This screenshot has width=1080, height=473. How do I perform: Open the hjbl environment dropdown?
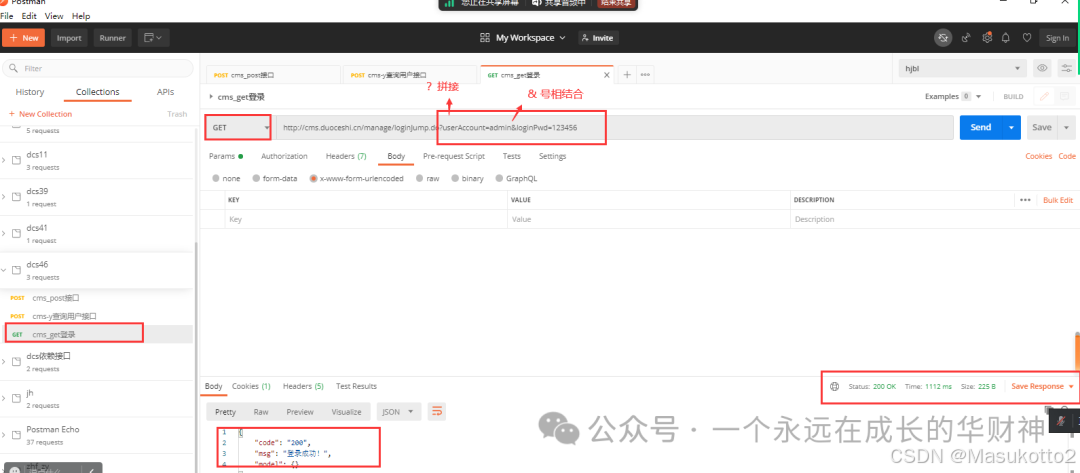click(964, 68)
